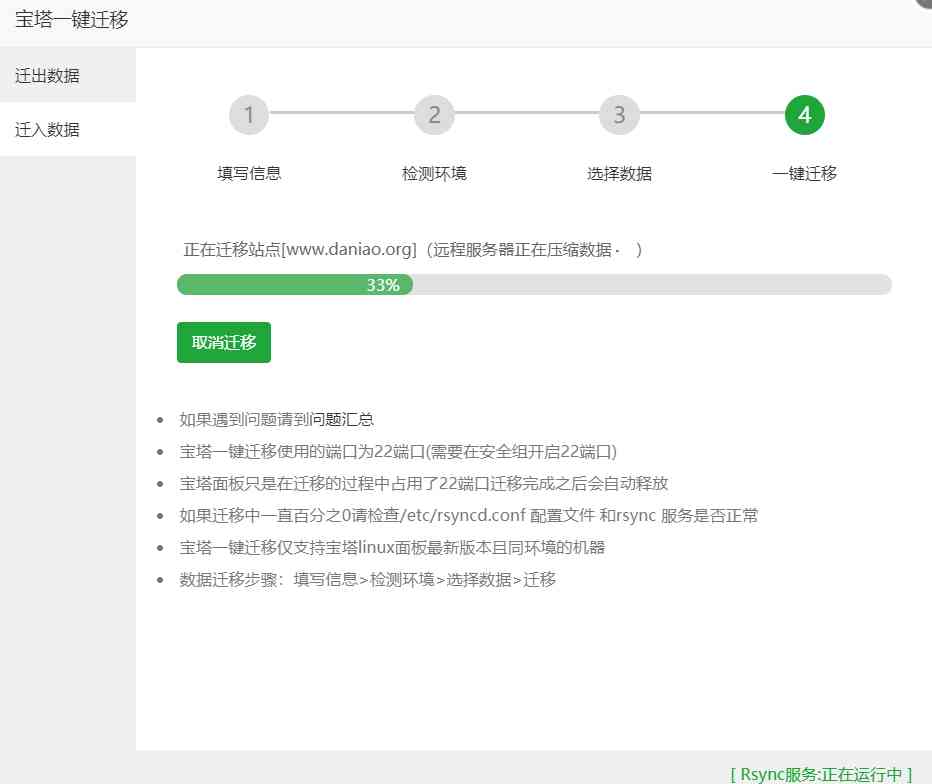This screenshot has height=784, width=932.
Task: Click the 正在迁移站点 www.daniao.org status line
Action: tap(413, 250)
